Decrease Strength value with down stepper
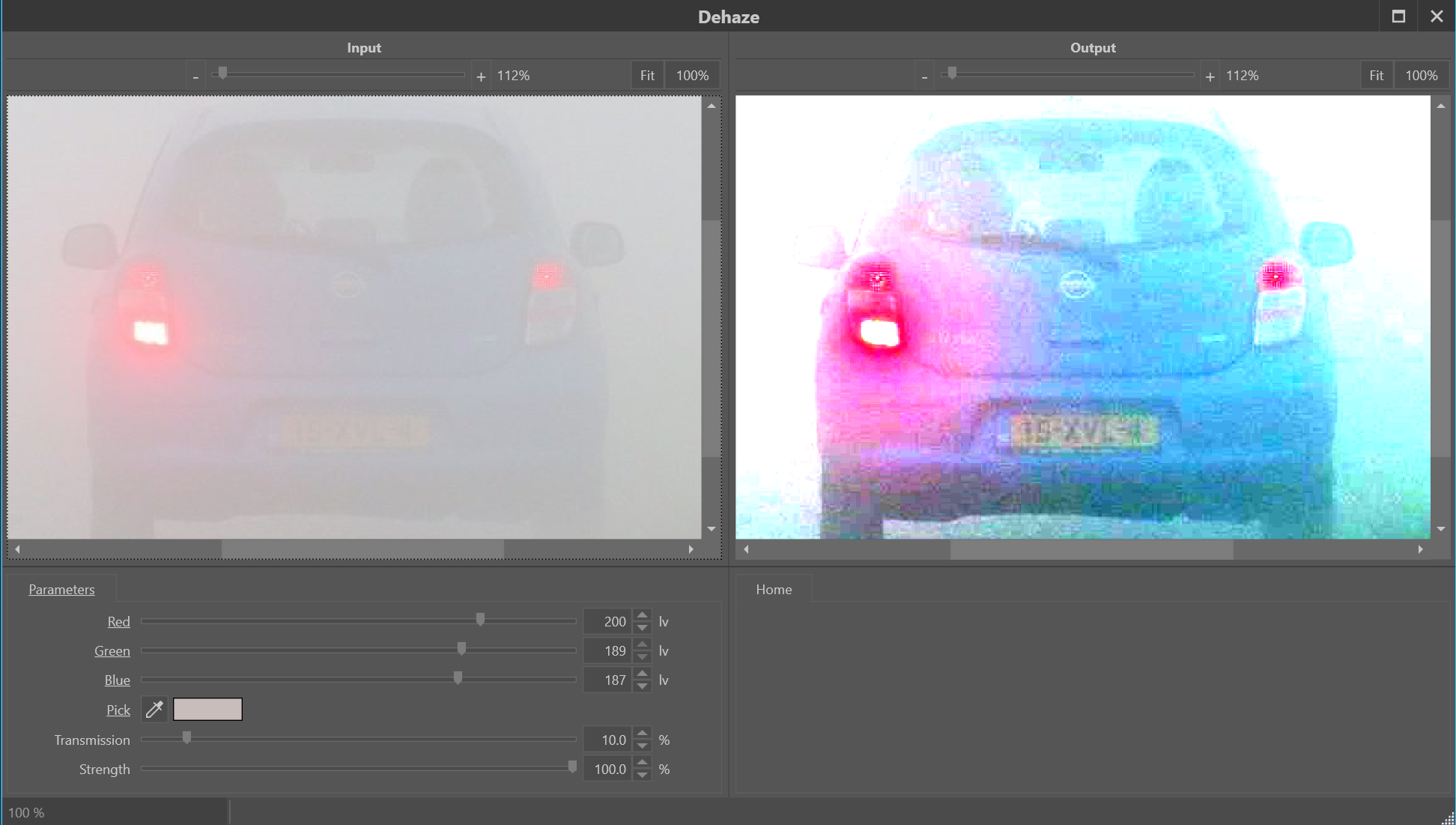This screenshot has height=825, width=1456. pos(642,776)
